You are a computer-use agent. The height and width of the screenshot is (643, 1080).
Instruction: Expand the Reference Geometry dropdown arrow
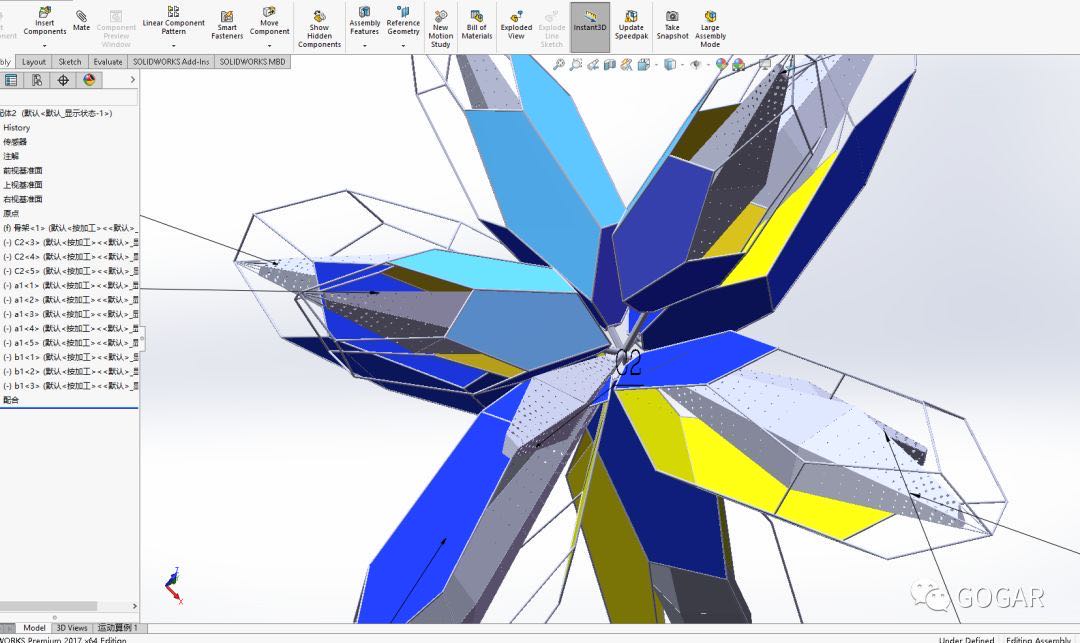[x=403, y=46]
